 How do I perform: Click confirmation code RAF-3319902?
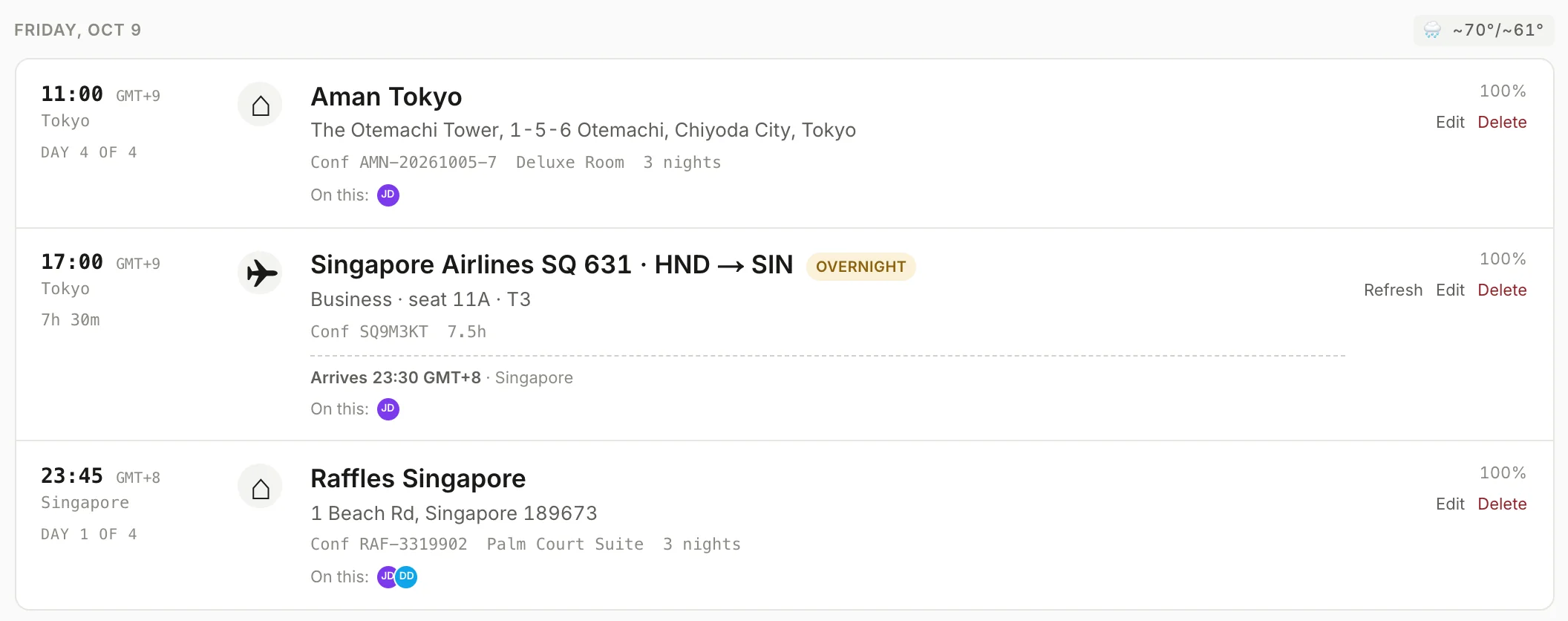(x=413, y=544)
